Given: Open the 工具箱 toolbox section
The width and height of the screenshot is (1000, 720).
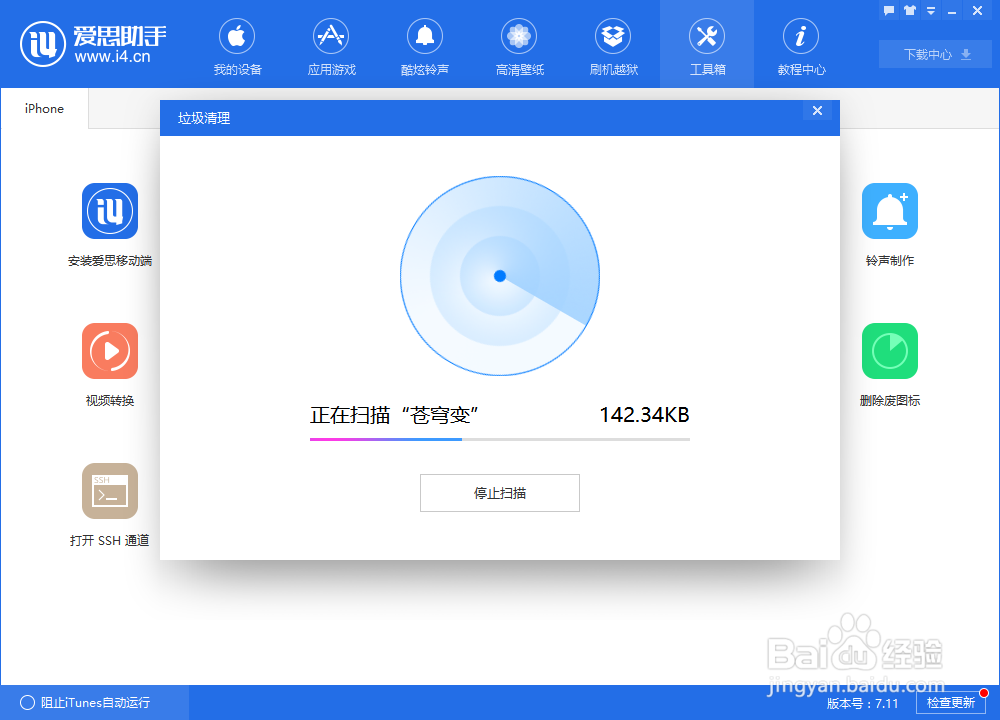Looking at the screenshot, I should pyautogui.click(x=707, y=44).
